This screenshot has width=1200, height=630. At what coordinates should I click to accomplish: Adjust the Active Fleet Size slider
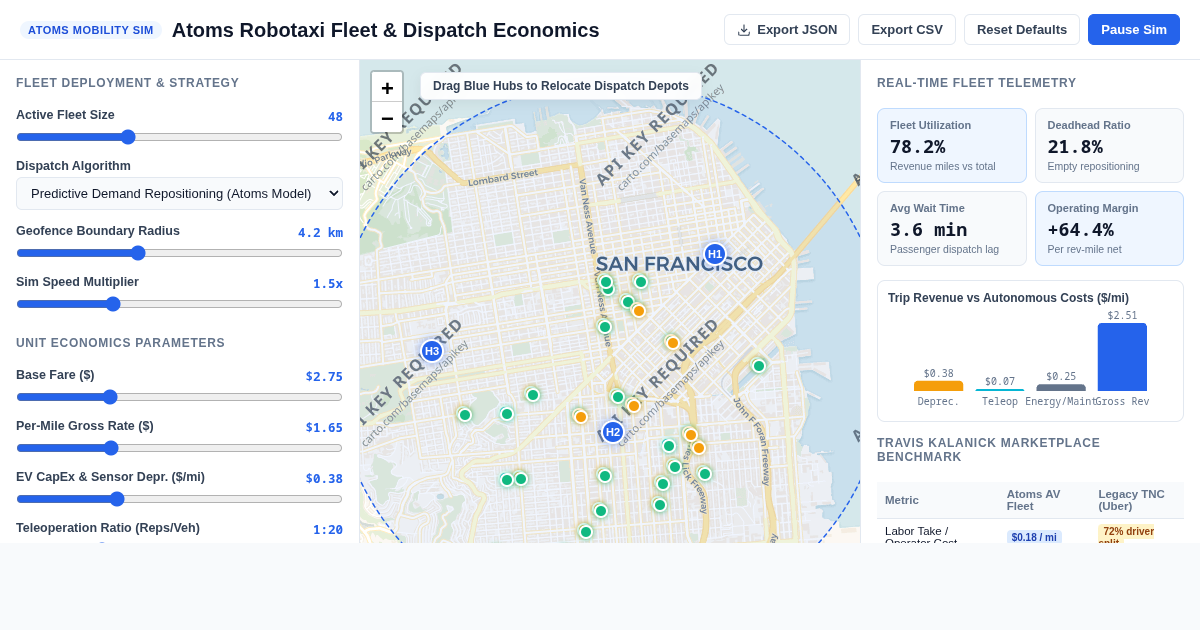pos(180,137)
